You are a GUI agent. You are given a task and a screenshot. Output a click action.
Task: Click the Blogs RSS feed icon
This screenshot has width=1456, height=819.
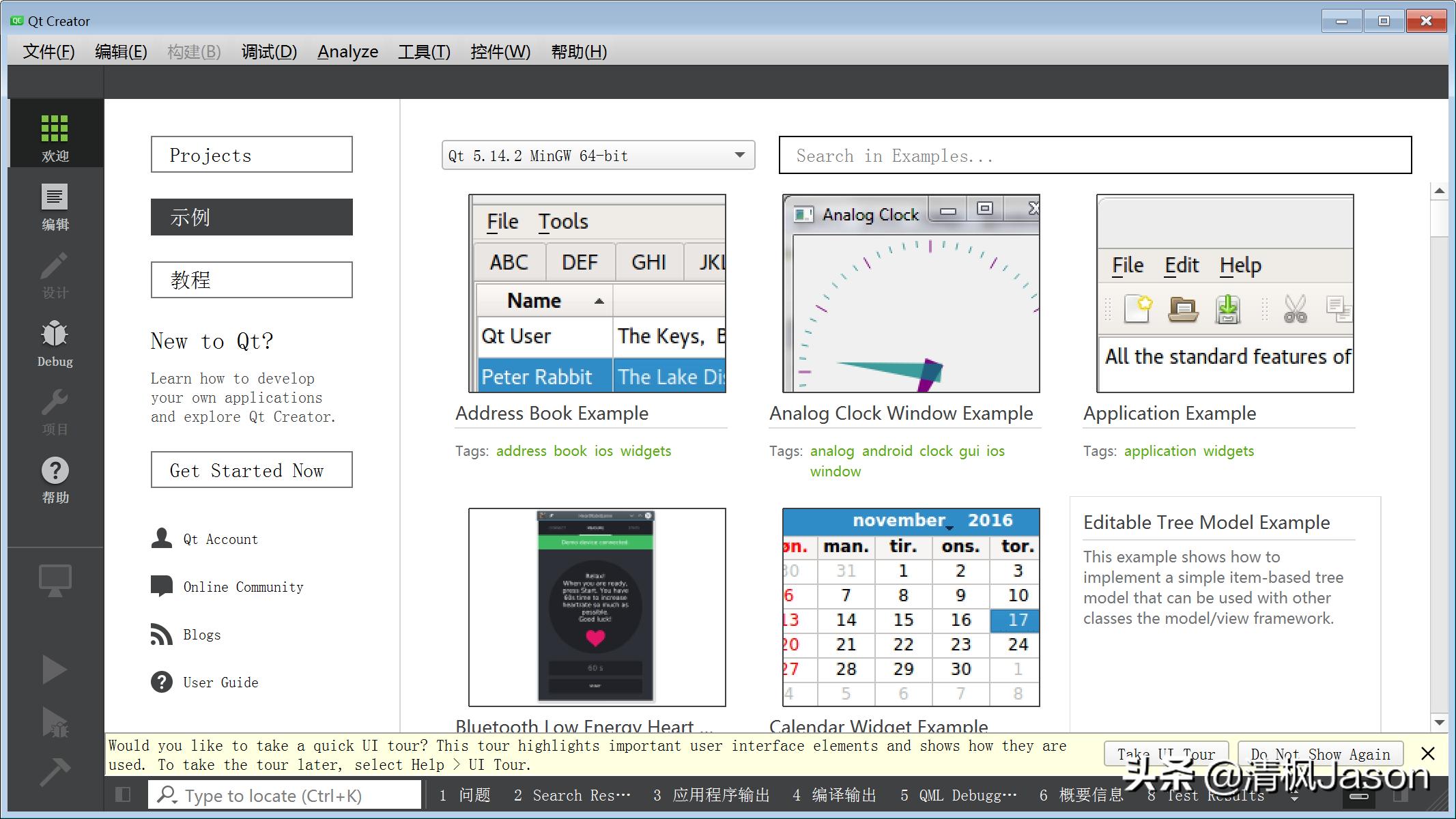coord(162,634)
